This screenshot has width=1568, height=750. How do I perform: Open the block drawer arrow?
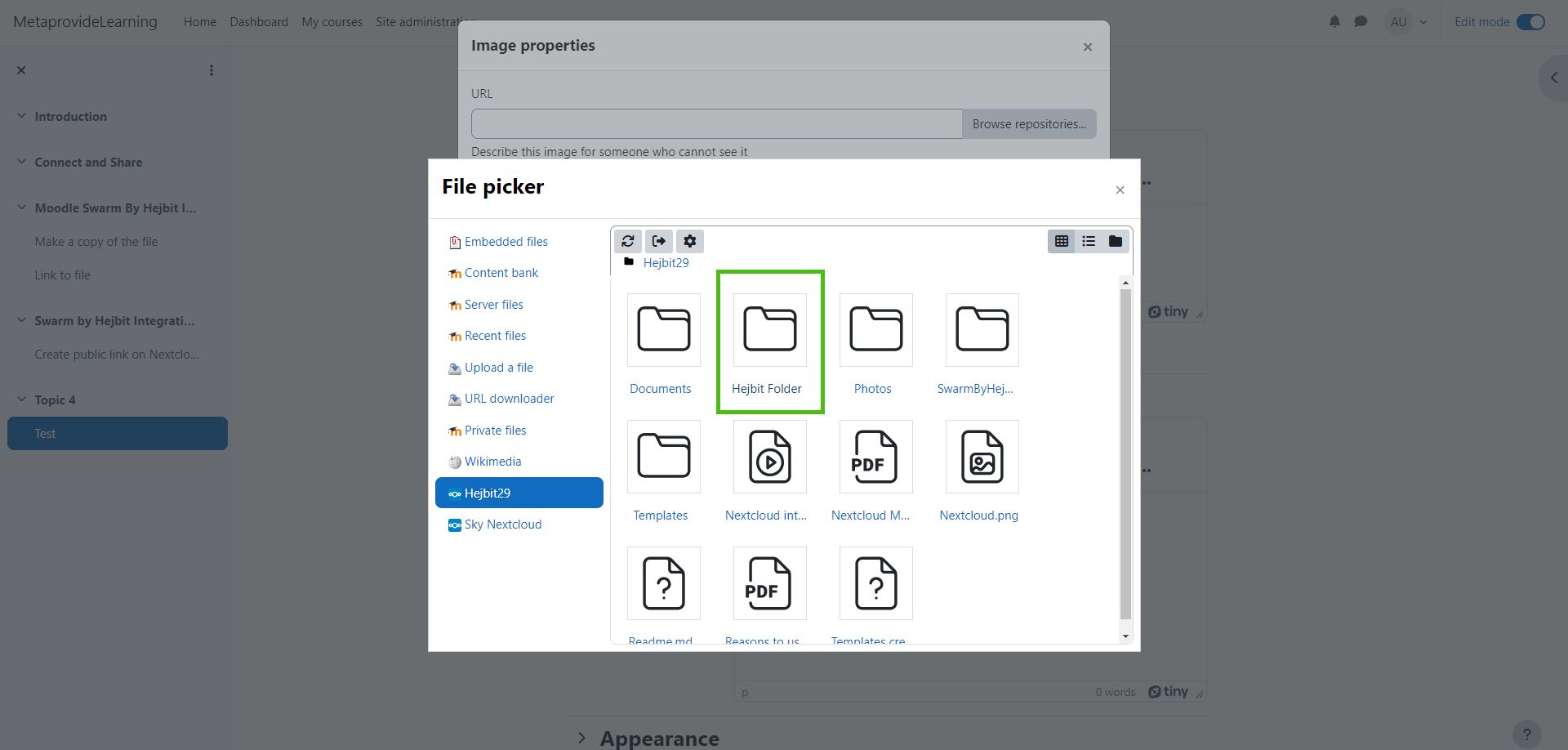pyautogui.click(x=1554, y=78)
